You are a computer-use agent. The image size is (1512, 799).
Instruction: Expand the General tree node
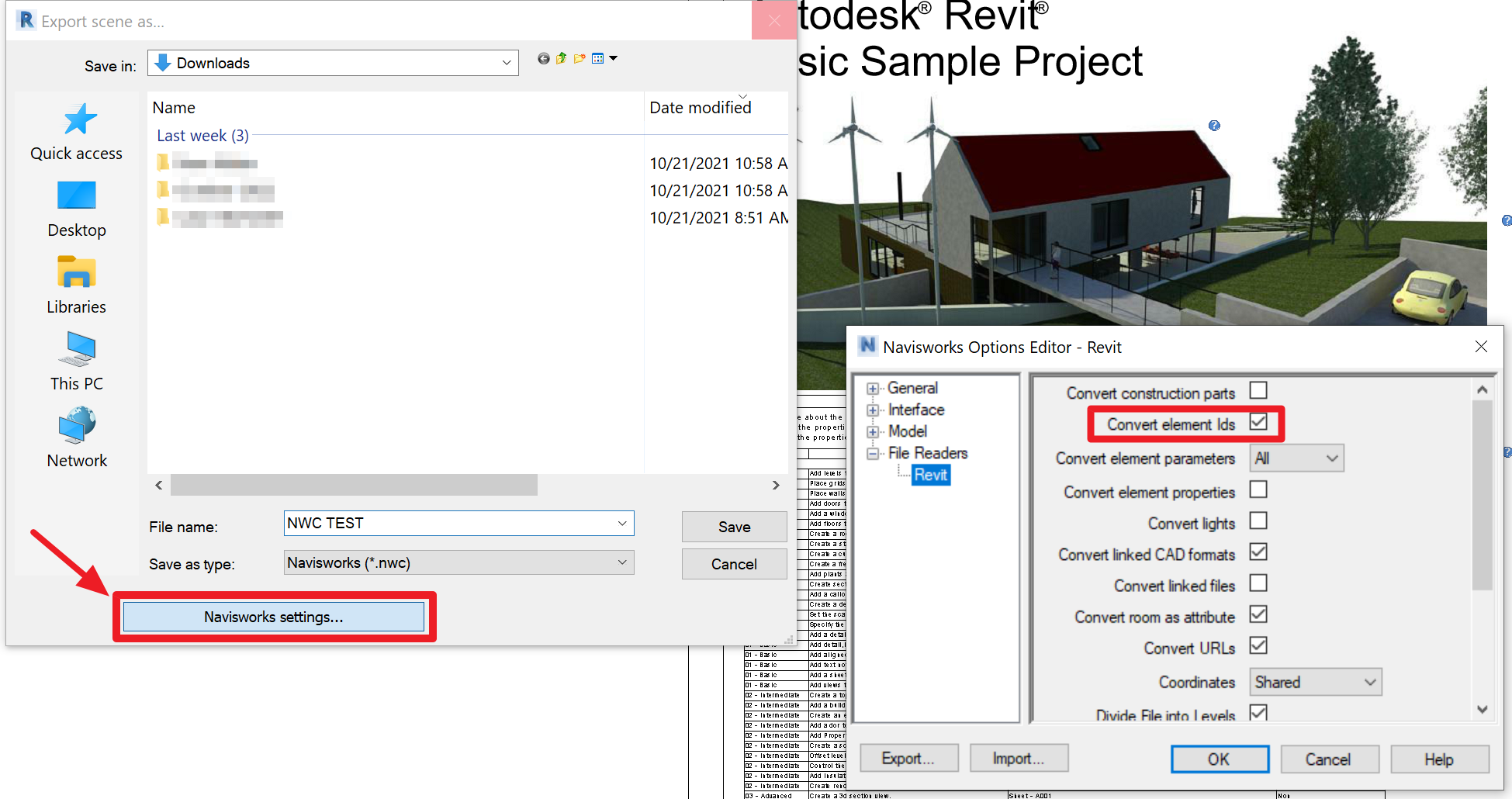click(874, 389)
